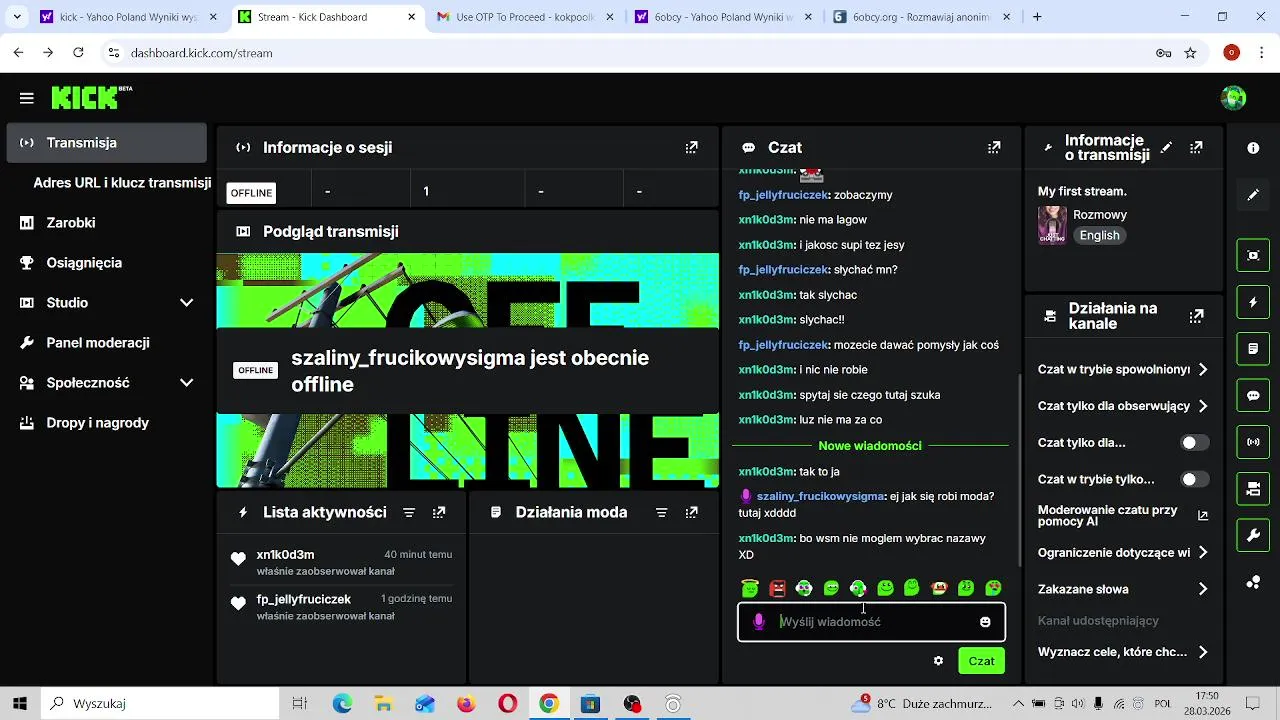Show hidden system tray icons
1280x720 pixels.
1018,704
